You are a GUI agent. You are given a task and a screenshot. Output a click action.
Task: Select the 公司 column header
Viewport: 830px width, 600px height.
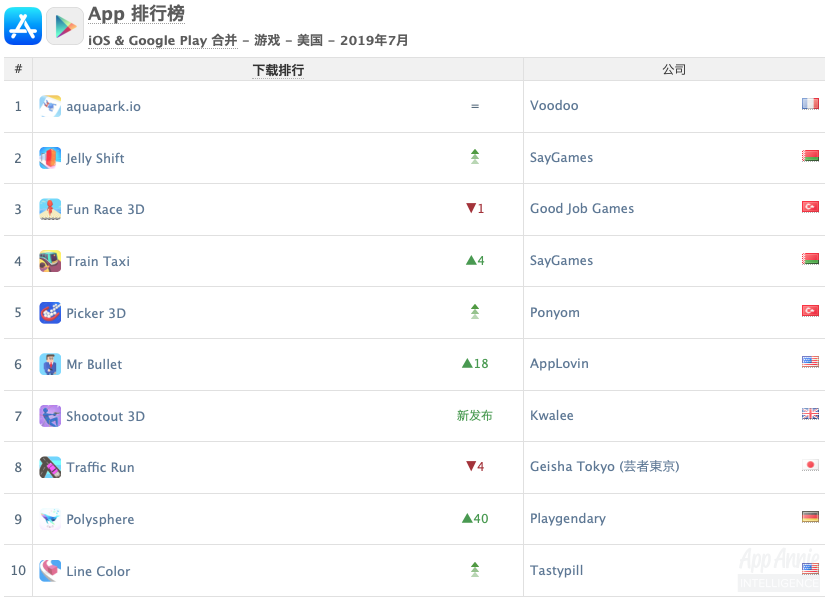pos(676,69)
